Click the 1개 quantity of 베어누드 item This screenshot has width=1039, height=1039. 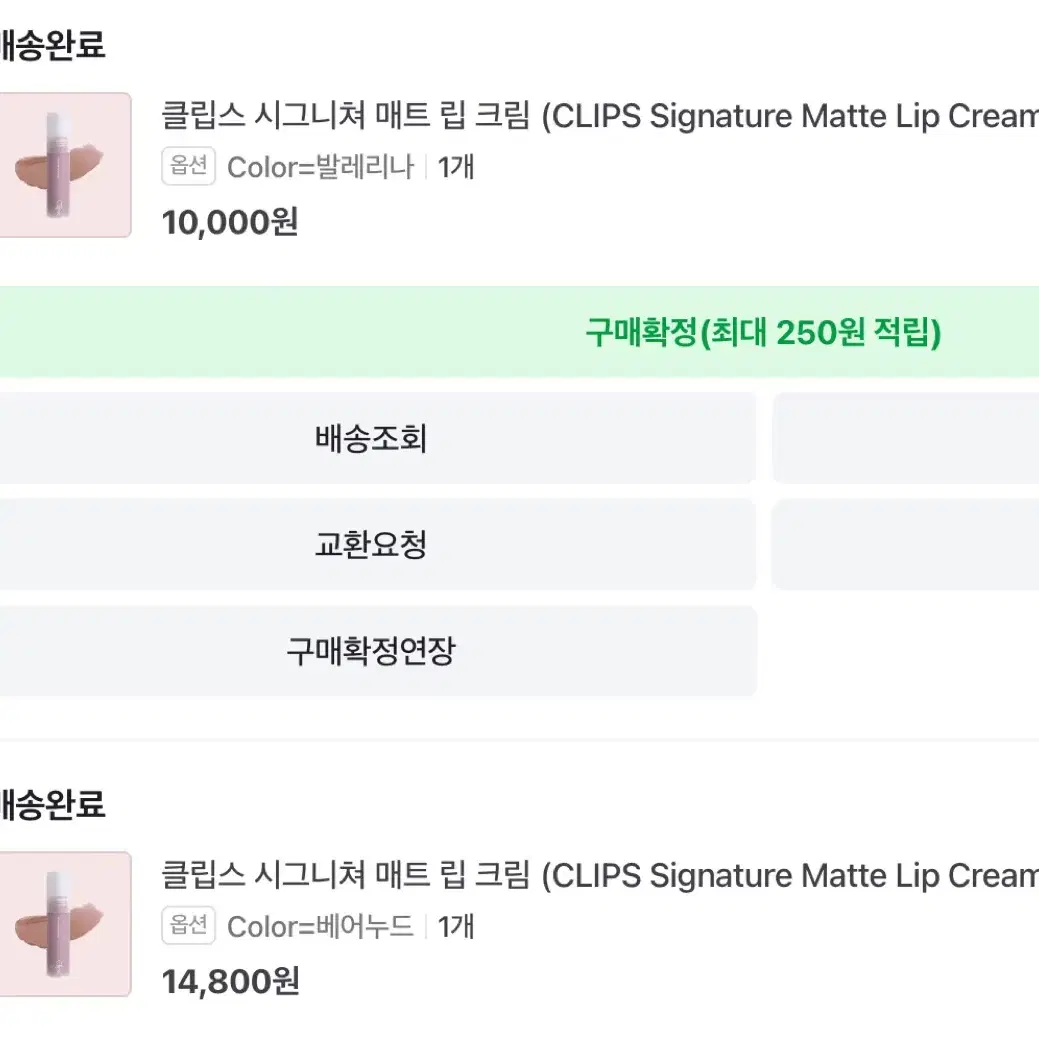(x=456, y=926)
